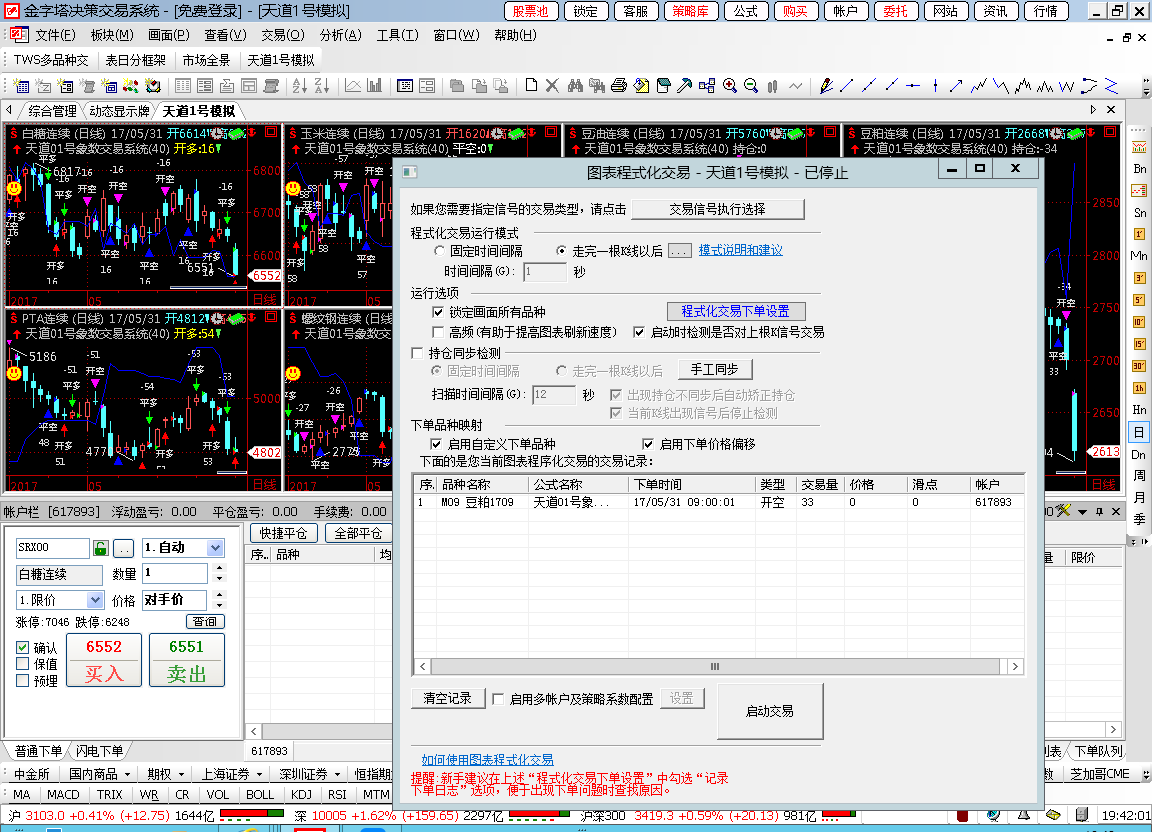Click the binoculars search toolbar icon
This screenshot has width=1152, height=832.
[x=575, y=86]
